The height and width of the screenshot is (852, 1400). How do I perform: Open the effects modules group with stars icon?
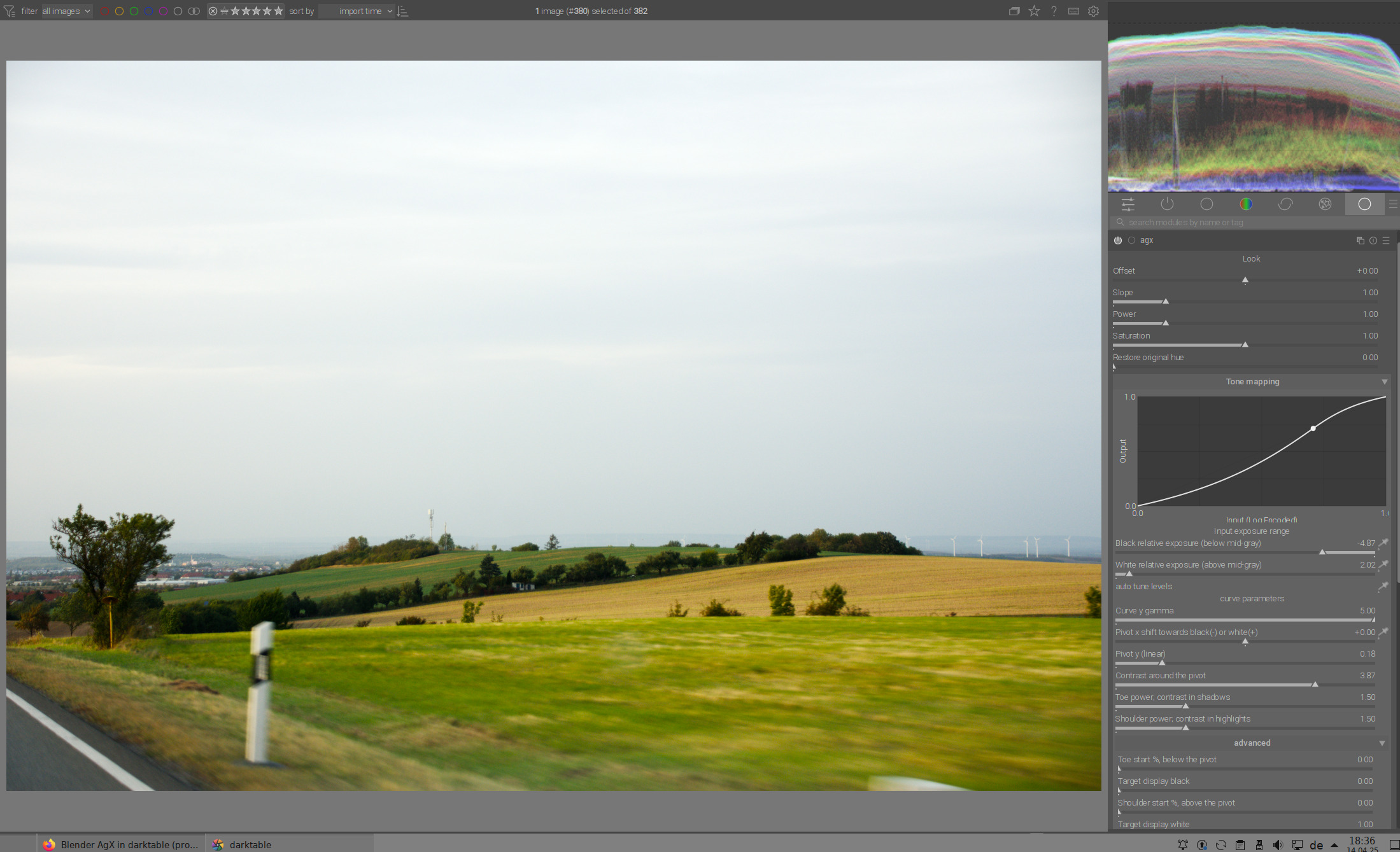[x=1325, y=204]
